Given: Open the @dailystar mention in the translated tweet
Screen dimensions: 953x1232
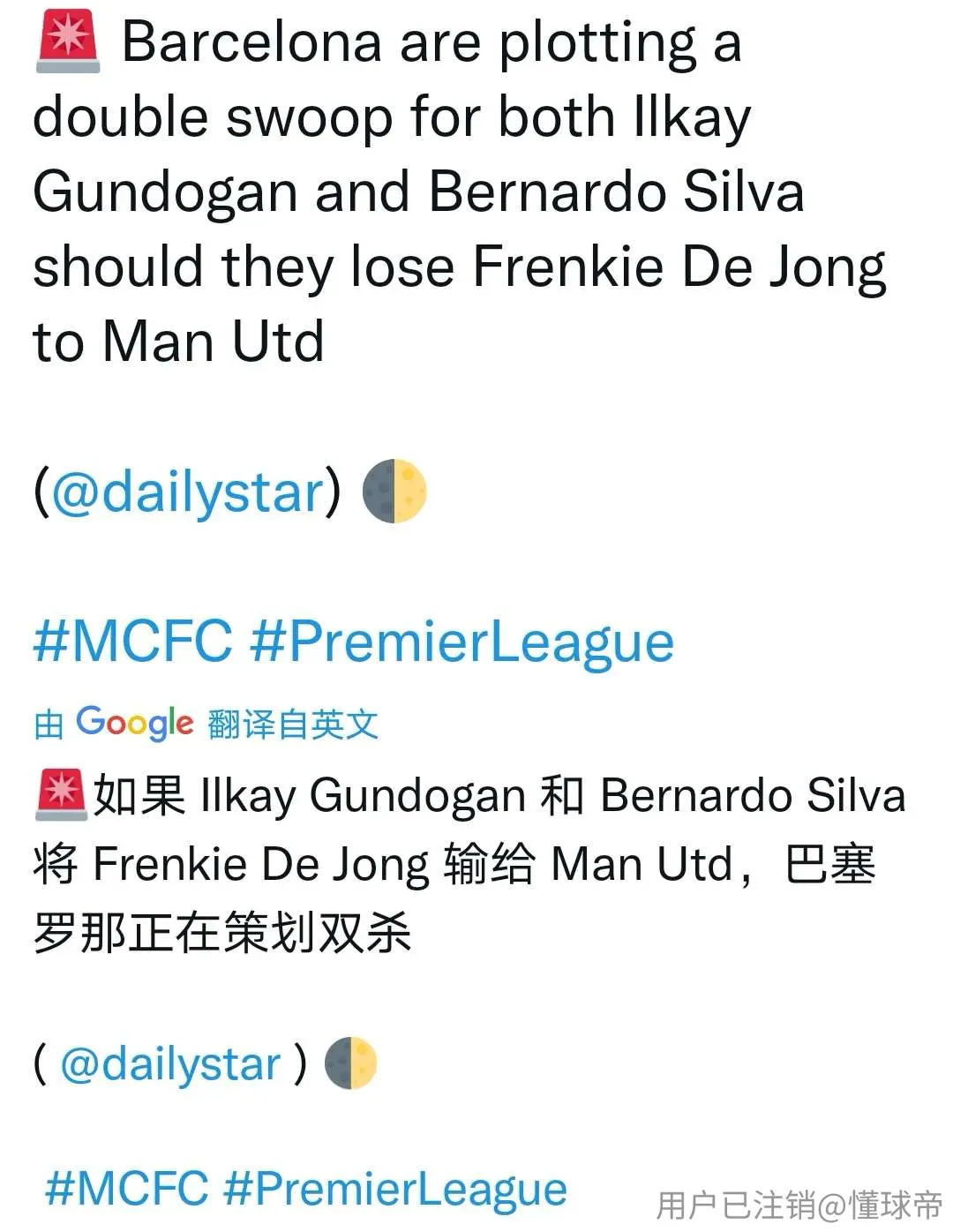Looking at the screenshot, I should tap(169, 1064).
